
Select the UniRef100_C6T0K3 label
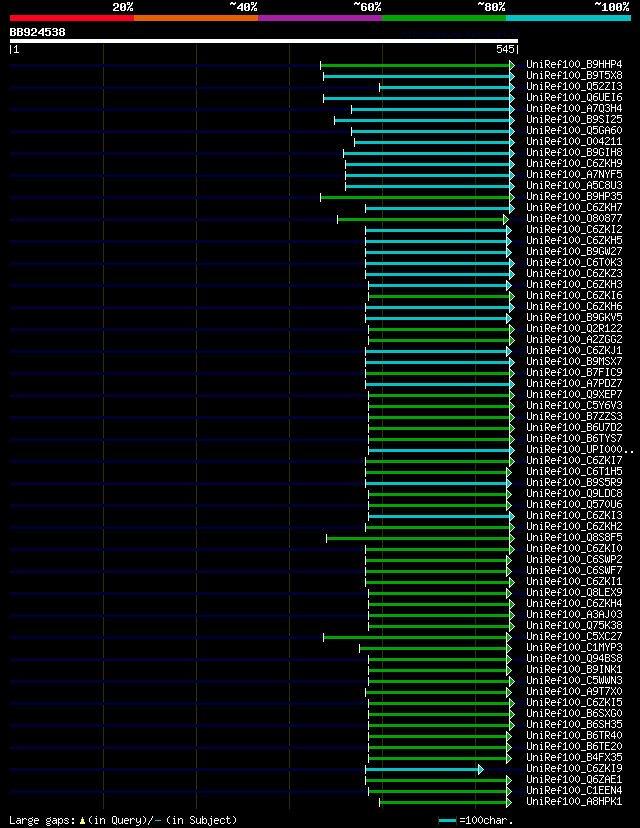[574, 262]
